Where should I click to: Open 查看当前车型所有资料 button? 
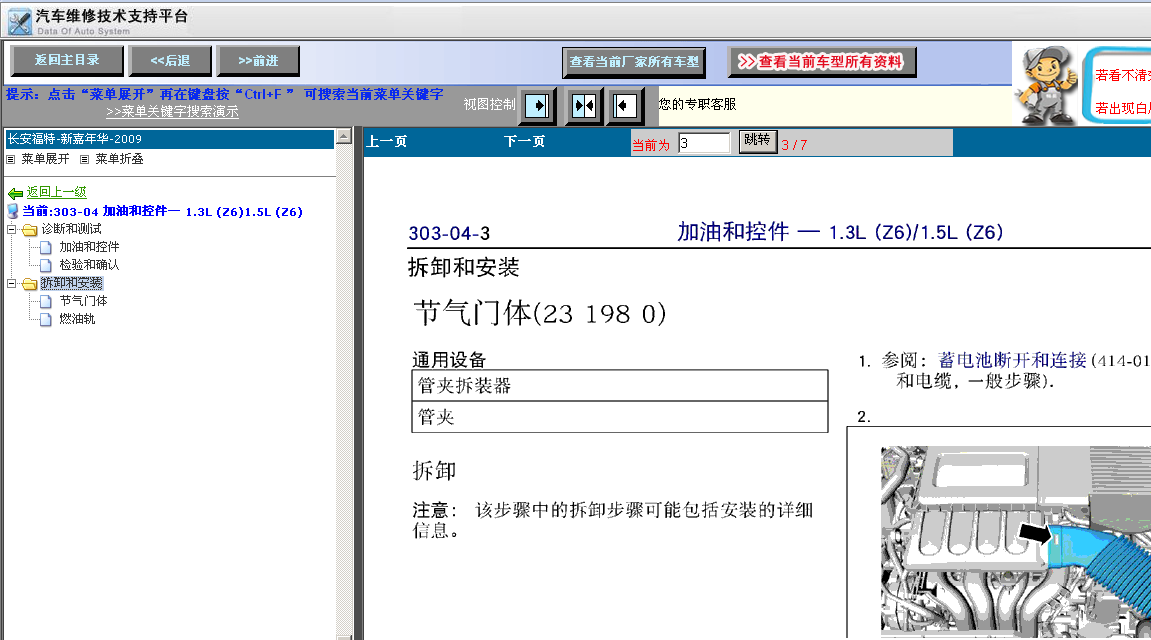822,62
